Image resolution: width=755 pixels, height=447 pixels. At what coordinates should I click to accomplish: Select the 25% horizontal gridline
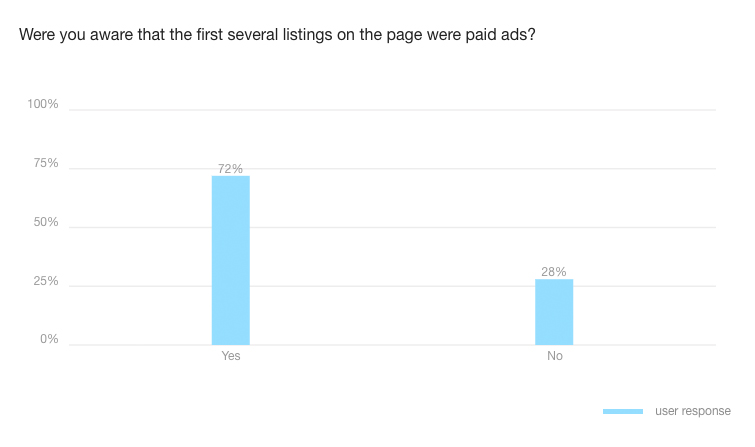pos(400,287)
